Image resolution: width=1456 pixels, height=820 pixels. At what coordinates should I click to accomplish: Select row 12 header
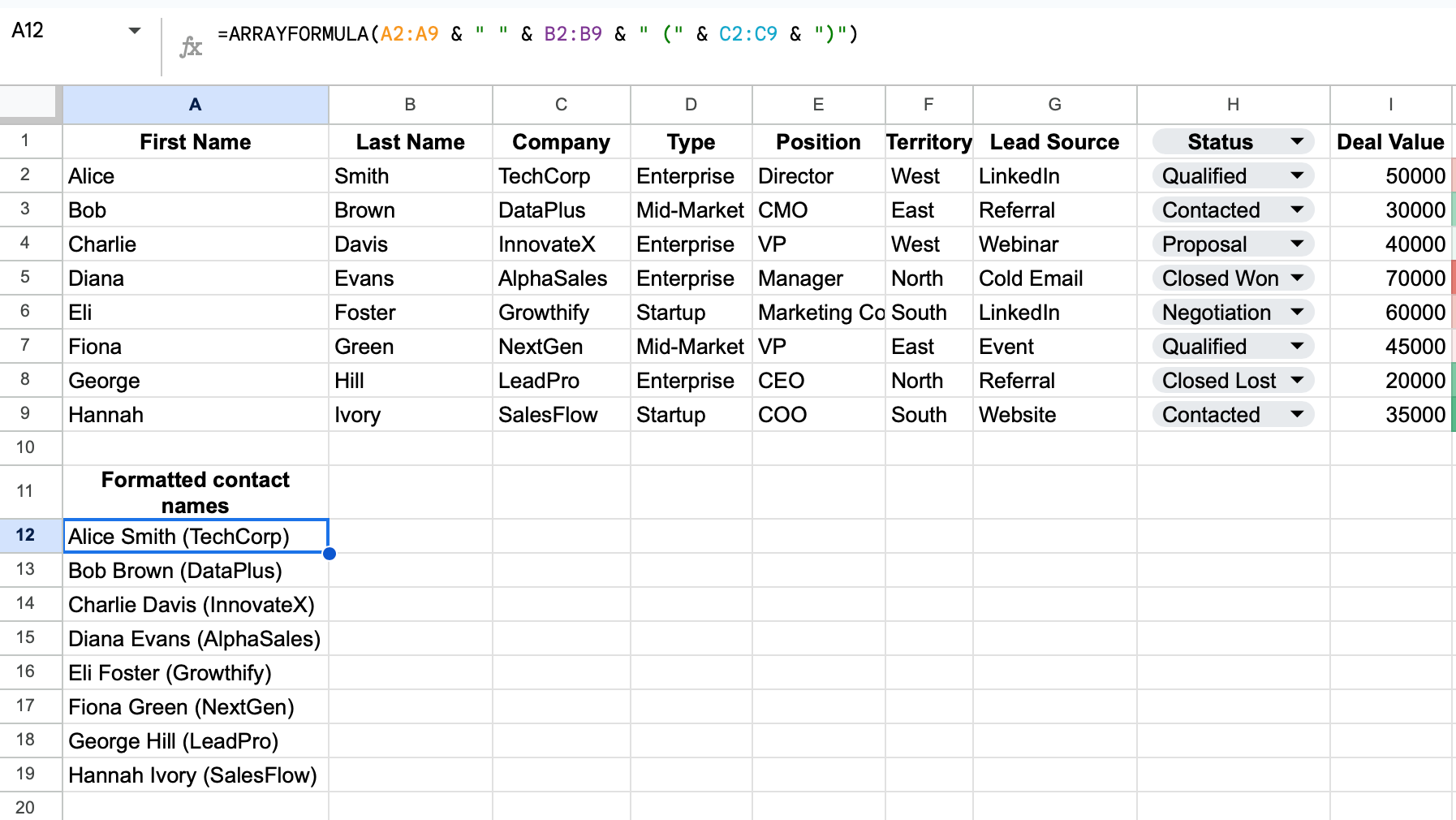click(26, 535)
